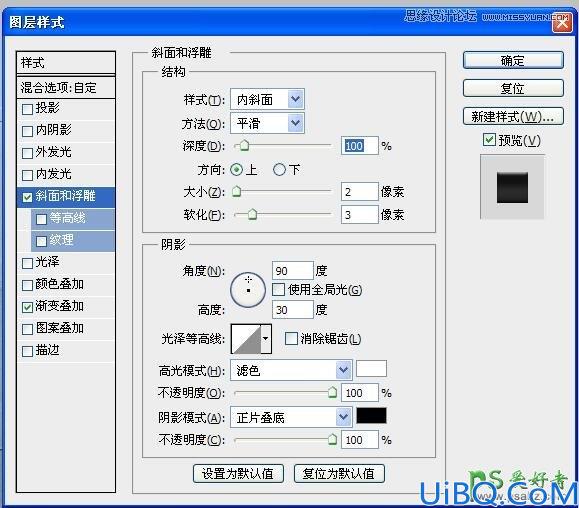Click the 软化 soften slider handle
The width and height of the screenshot is (579, 508).
[252, 214]
